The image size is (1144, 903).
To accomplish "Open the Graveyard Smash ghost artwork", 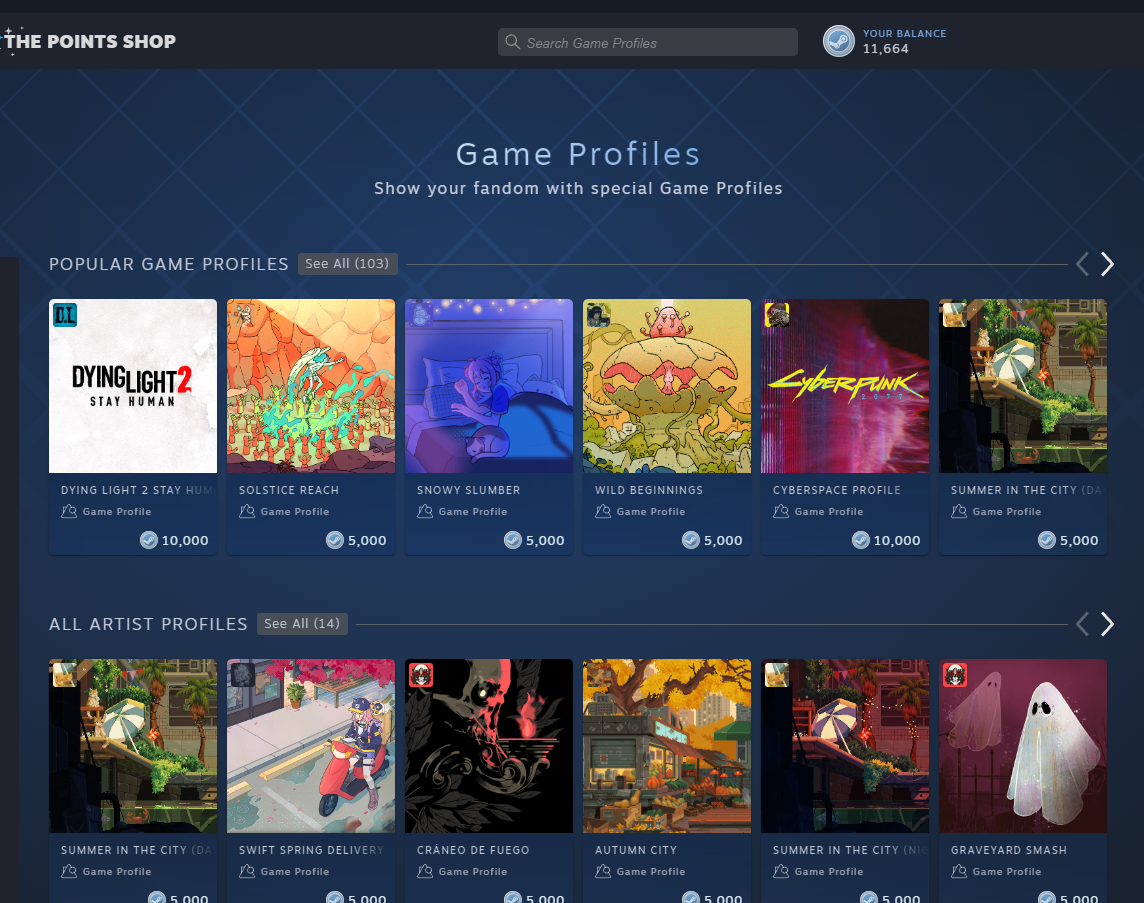I will click(1023, 746).
